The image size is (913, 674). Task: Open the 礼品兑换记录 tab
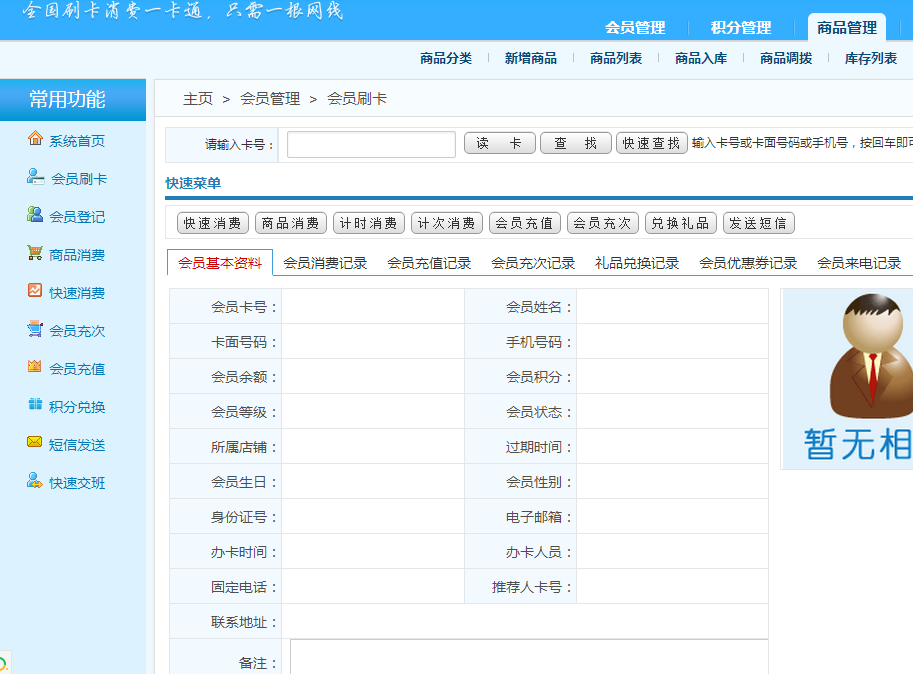pyautogui.click(x=637, y=263)
